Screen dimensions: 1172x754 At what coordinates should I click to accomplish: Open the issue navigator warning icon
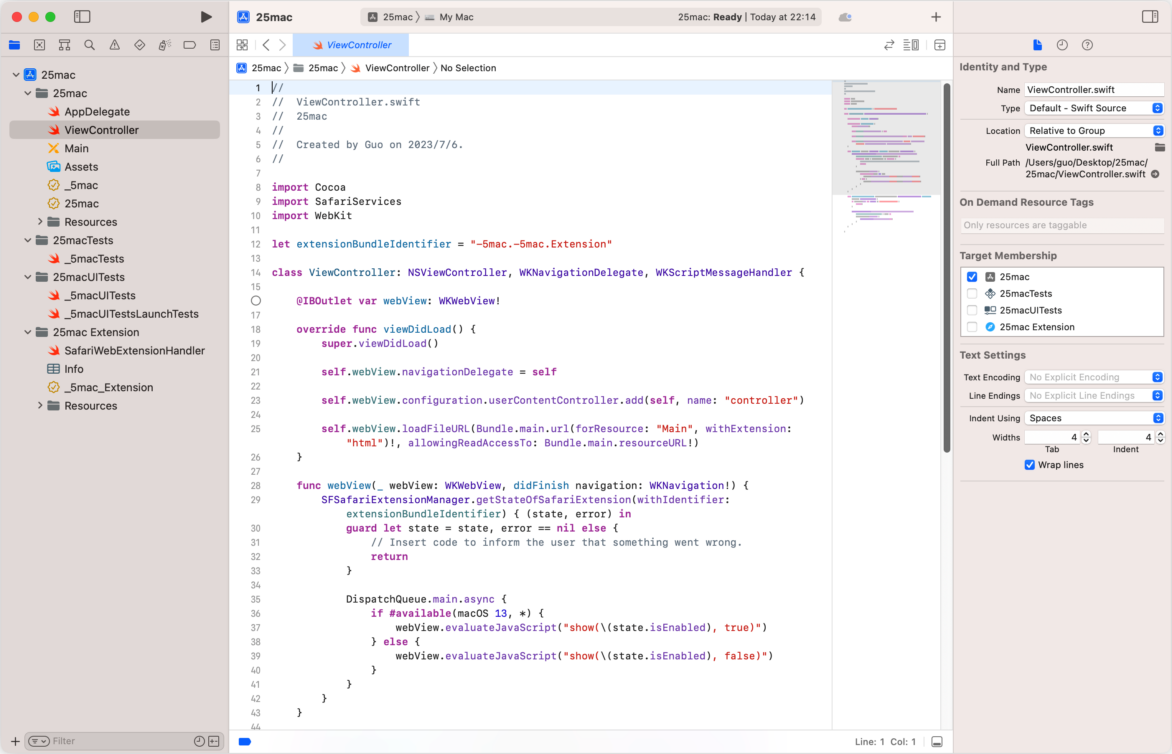[114, 45]
